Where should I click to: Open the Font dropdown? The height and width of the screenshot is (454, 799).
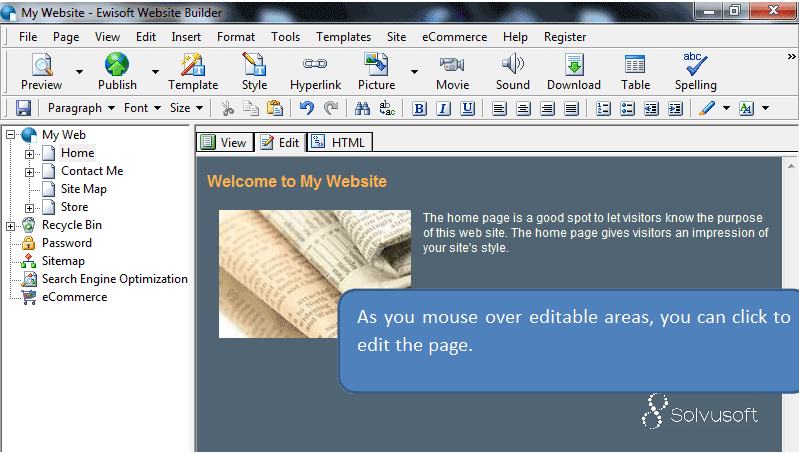(142, 108)
